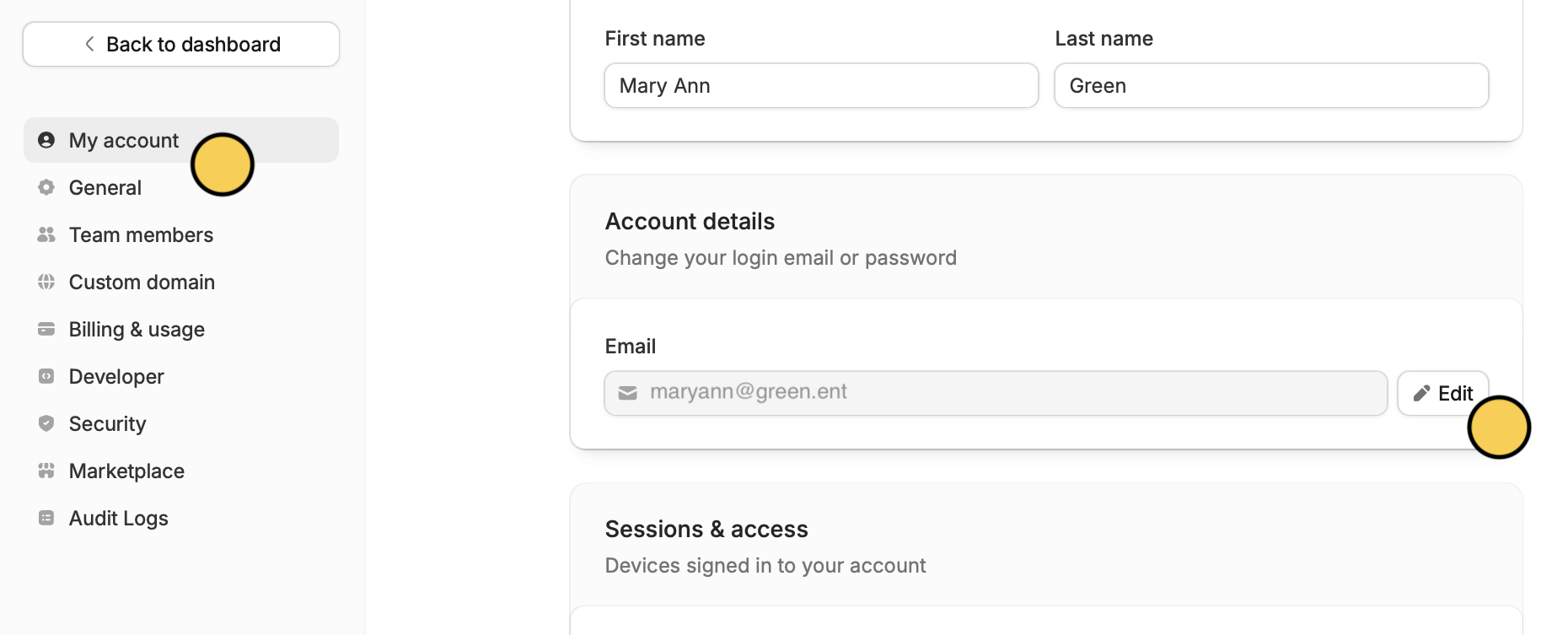Focus the First name input field

pyautogui.click(x=821, y=85)
